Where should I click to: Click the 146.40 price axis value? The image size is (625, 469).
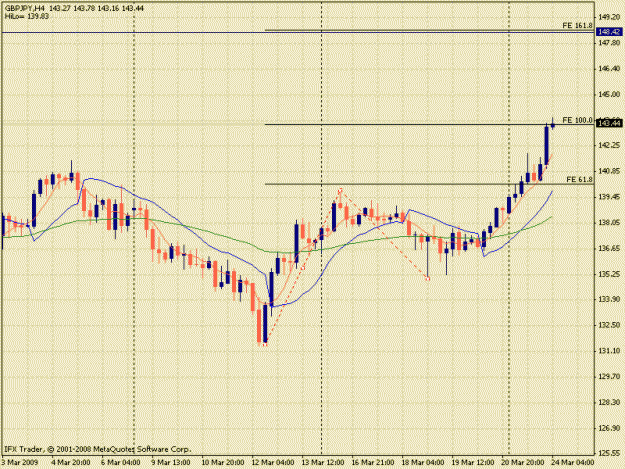coord(609,69)
